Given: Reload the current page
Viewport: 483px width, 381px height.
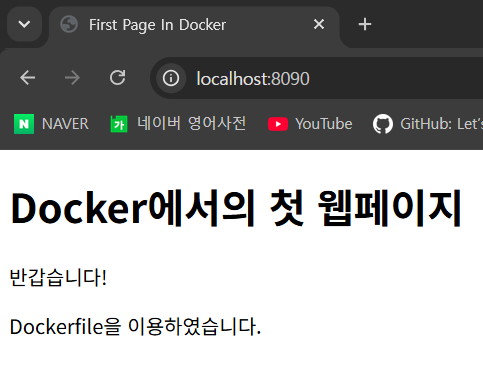Looking at the screenshot, I should point(118,78).
